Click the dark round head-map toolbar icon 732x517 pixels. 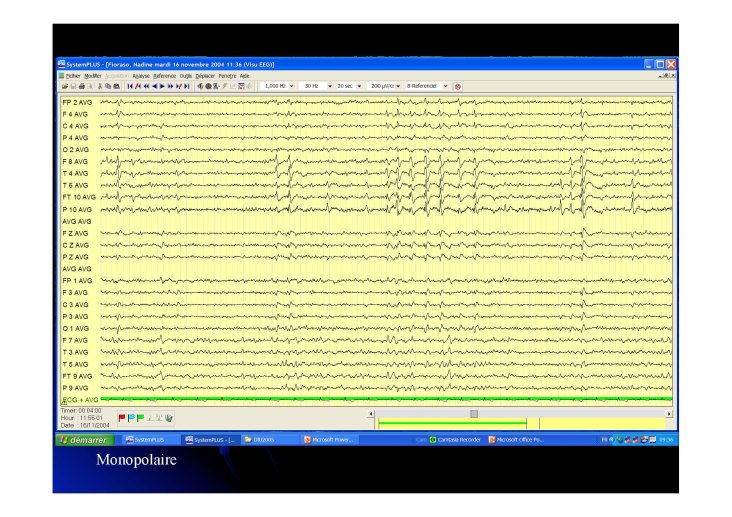(x=208, y=86)
